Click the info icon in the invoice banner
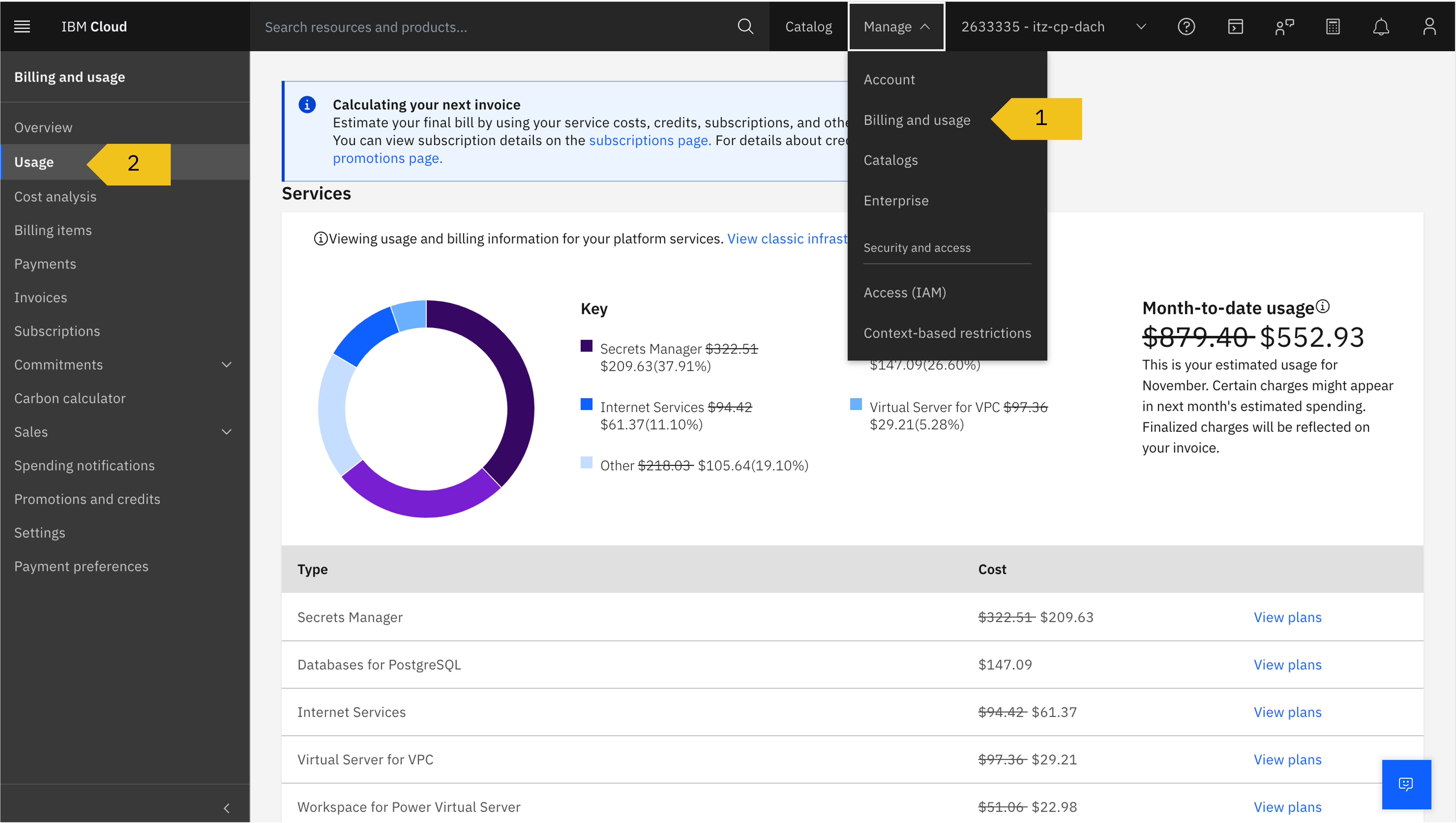This screenshot has width=1456, height=823. [307, 105]
